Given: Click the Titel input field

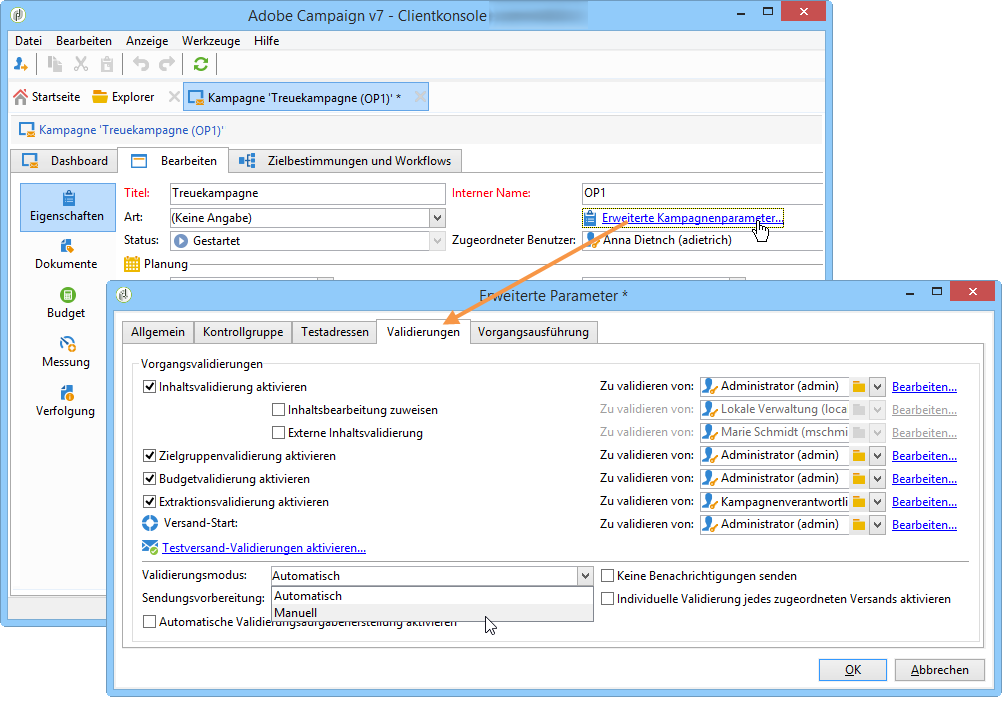Looking at the screenshot, I should click(307, 193).
